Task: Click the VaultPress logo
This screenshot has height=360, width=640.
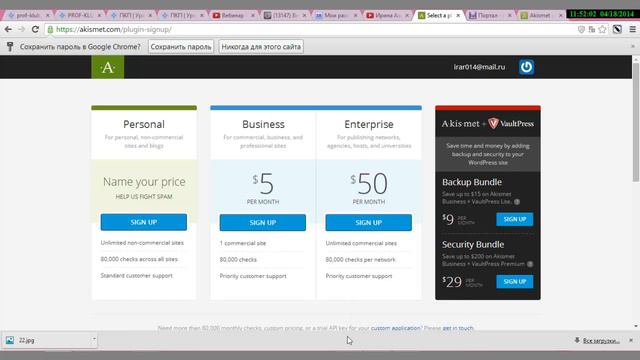Action: (x=511, y=123)
